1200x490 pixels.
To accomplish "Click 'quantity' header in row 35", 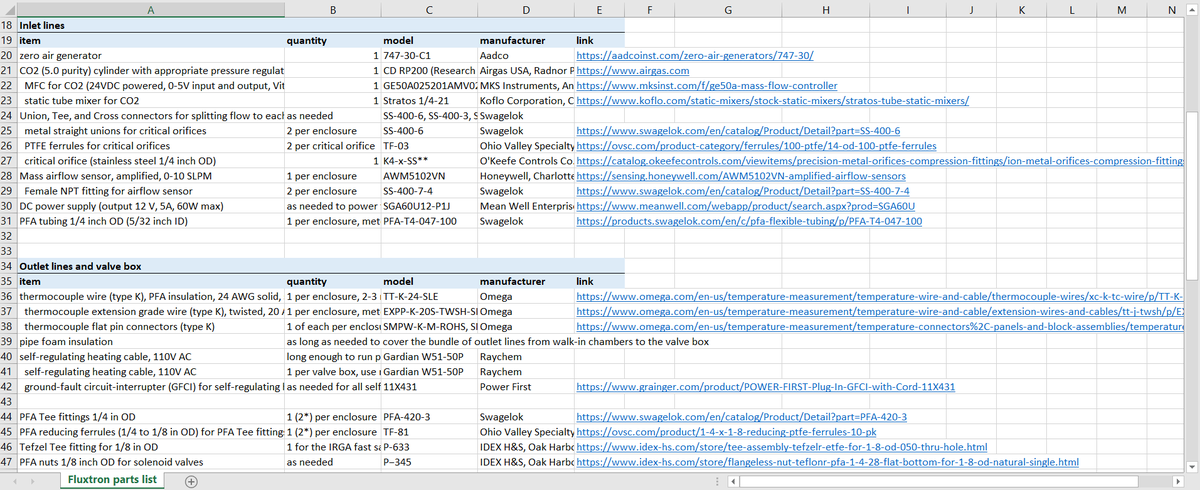I will point(333,282).
